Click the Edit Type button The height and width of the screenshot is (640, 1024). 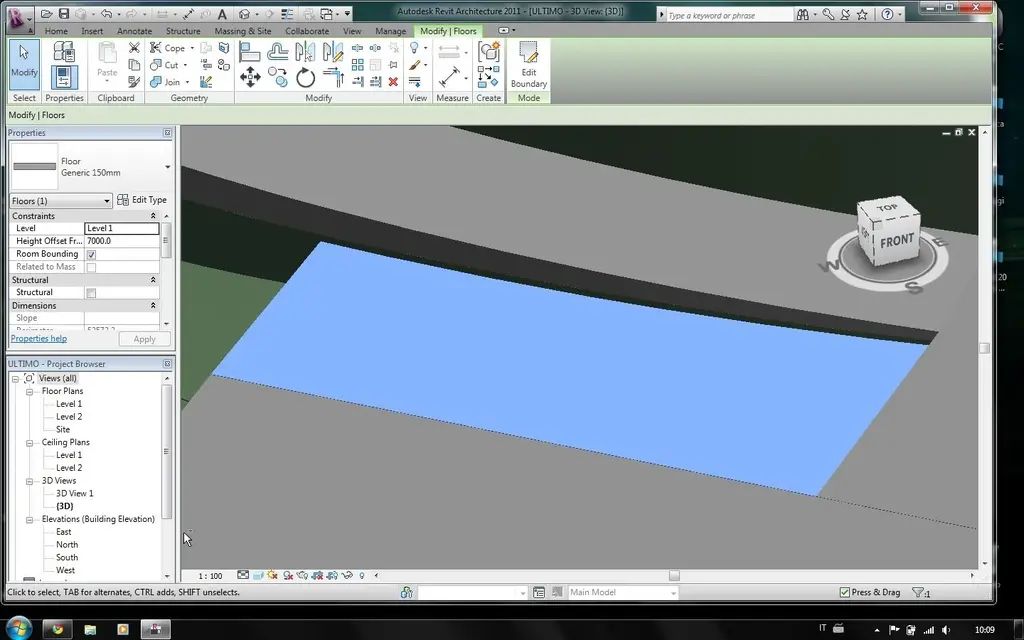[x=142, y=200]
